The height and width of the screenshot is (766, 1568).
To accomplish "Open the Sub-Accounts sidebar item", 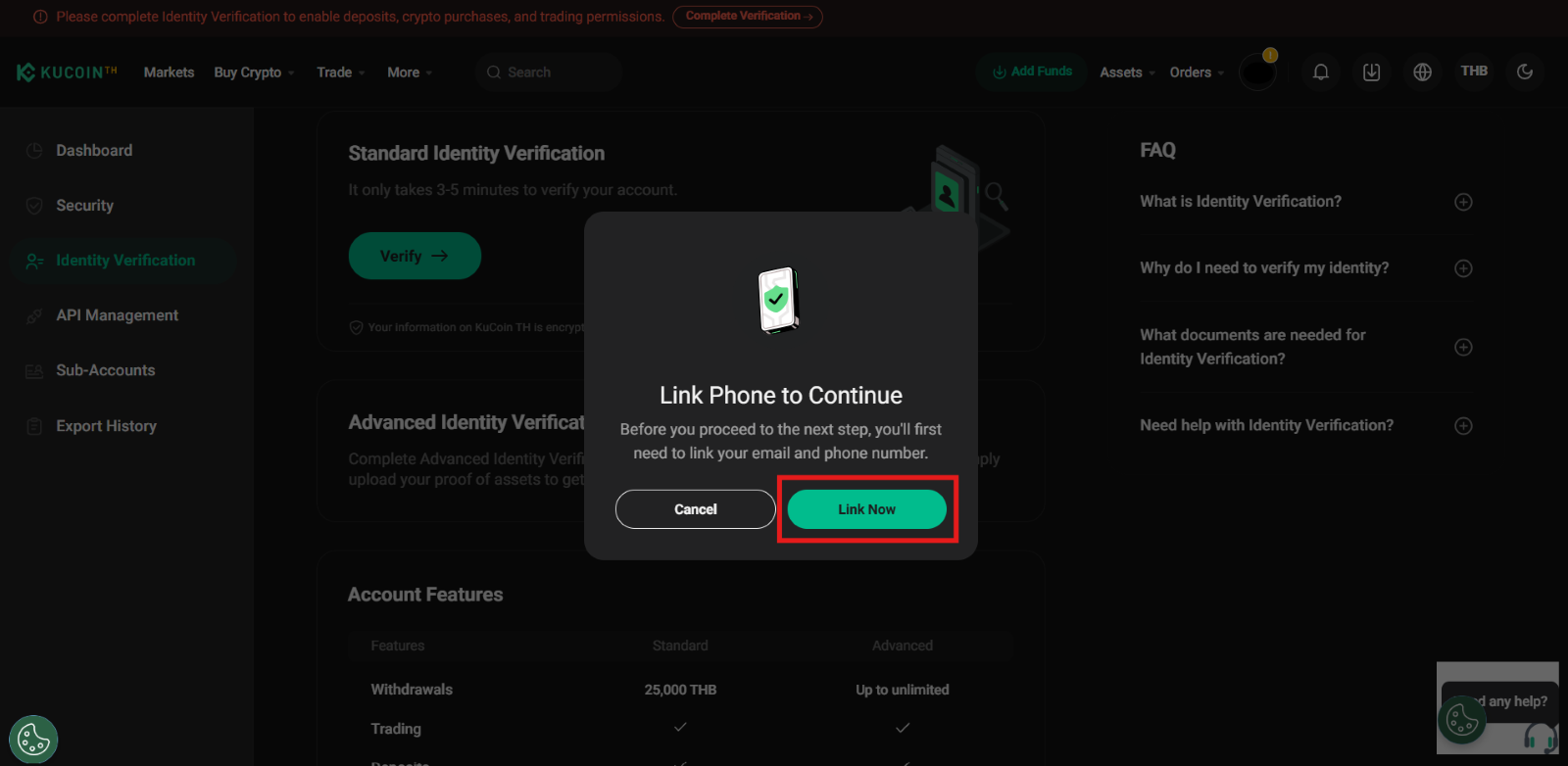I will pyautogui.click(x=105, y=369).
